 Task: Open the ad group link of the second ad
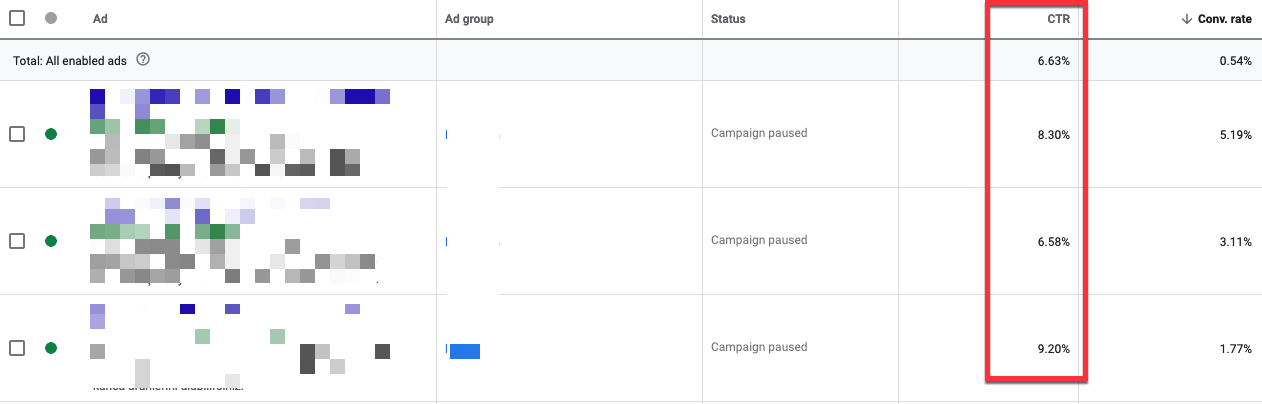[x=472, y=240]
